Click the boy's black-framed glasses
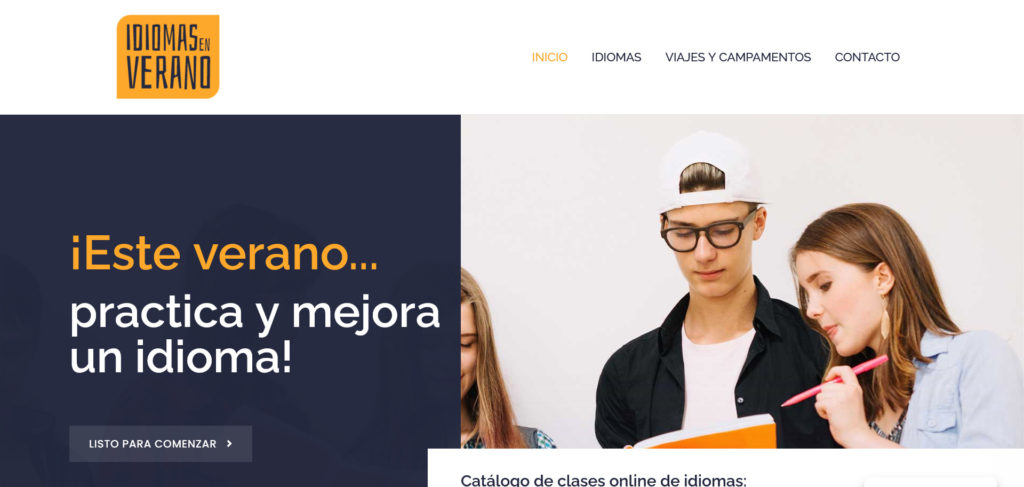This screenshot has width=1024, height=487. (x=709, y=234)
